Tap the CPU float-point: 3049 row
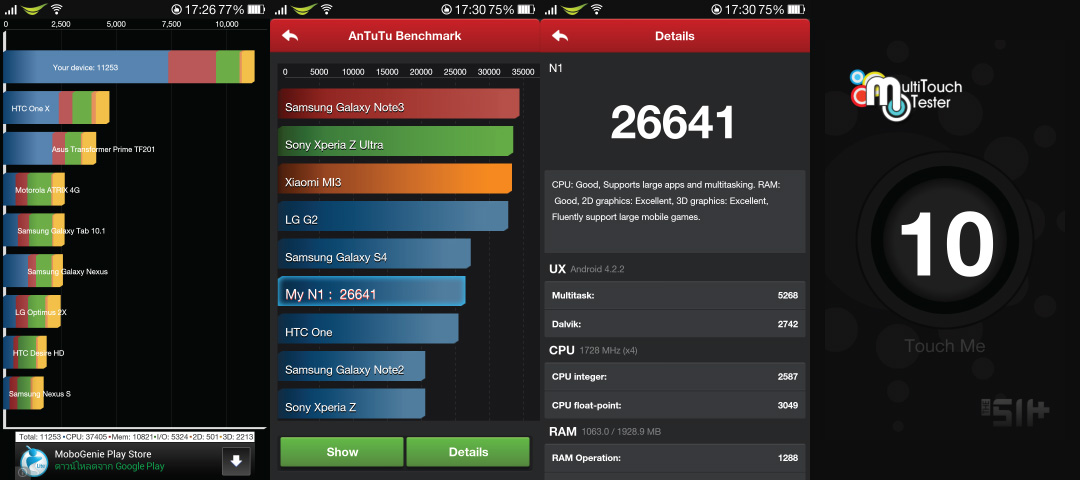The image size is (1080, 480). pos(674,405)
